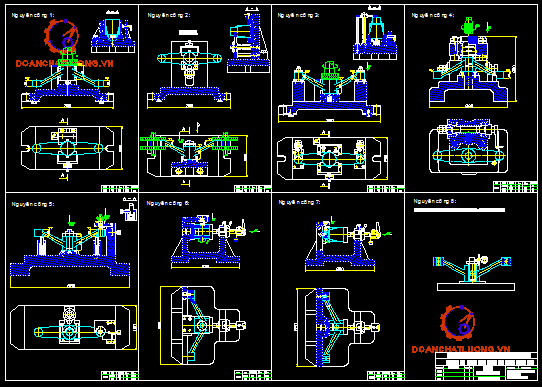Select the plan view drawing in Nguyên công 6
542x387 pixels.
(x=203, y=325)
